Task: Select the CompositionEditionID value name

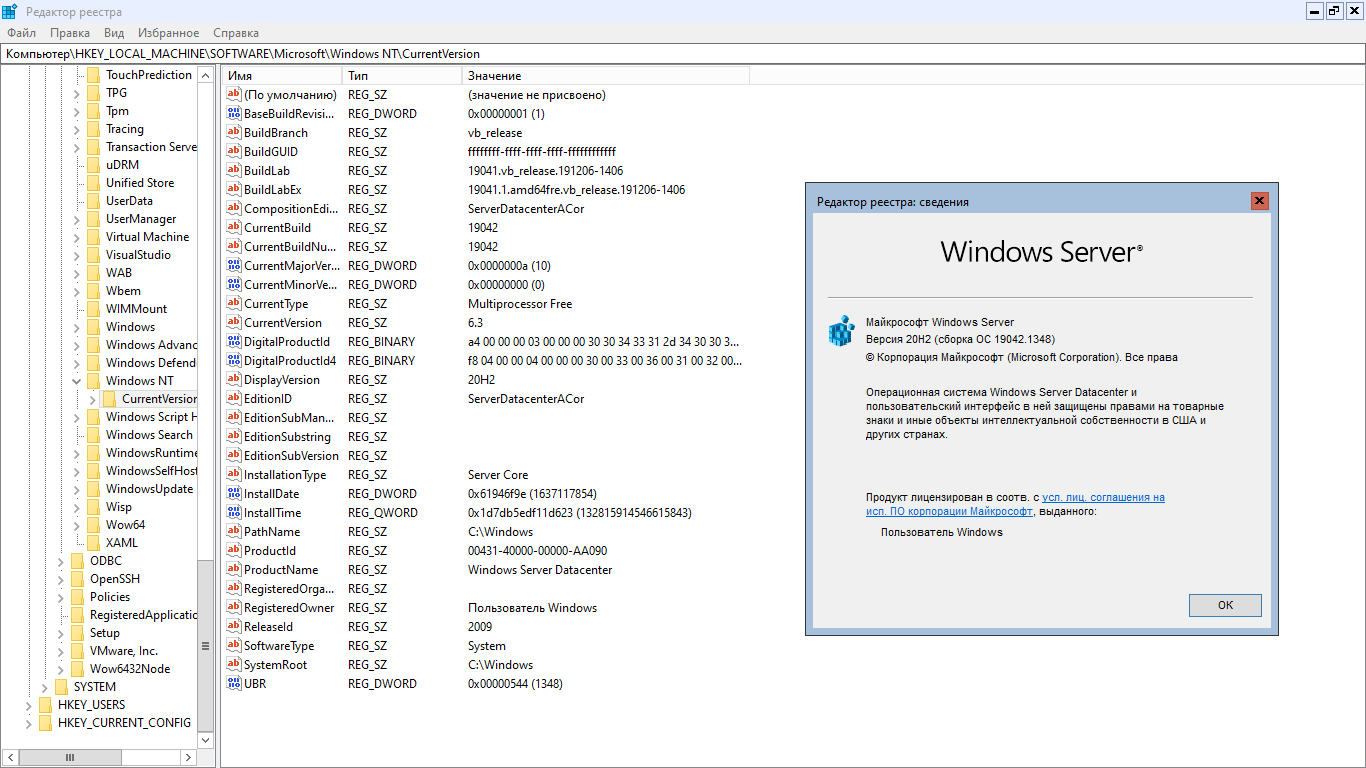Action: (291, 209)
